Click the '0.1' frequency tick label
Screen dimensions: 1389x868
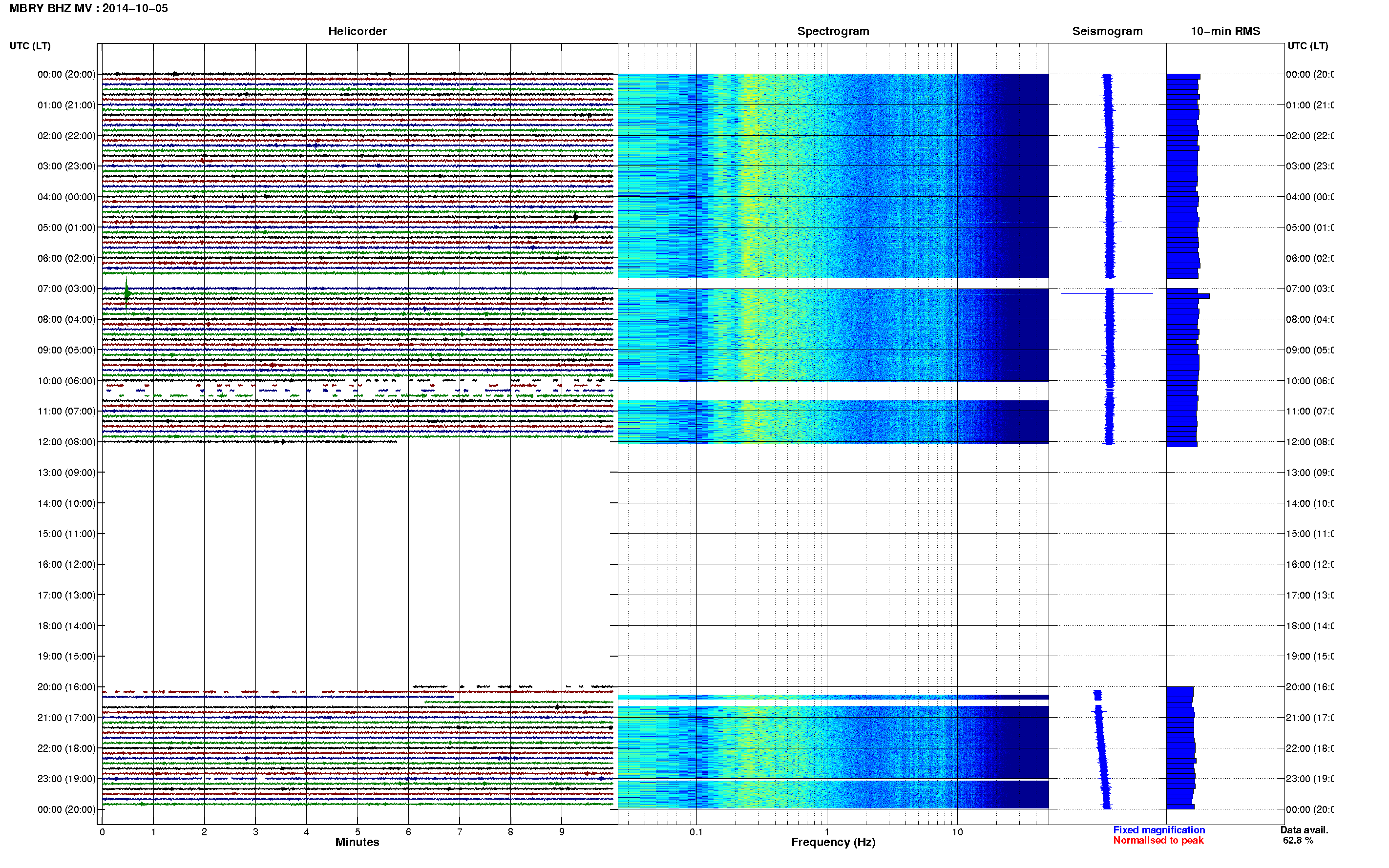(696, 832)
